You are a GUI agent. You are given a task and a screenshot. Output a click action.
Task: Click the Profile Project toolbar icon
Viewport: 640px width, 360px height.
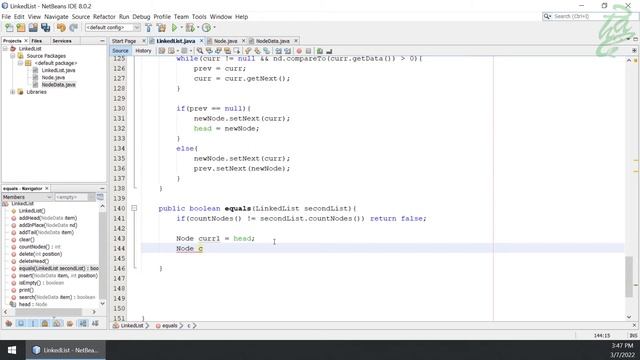207,28
